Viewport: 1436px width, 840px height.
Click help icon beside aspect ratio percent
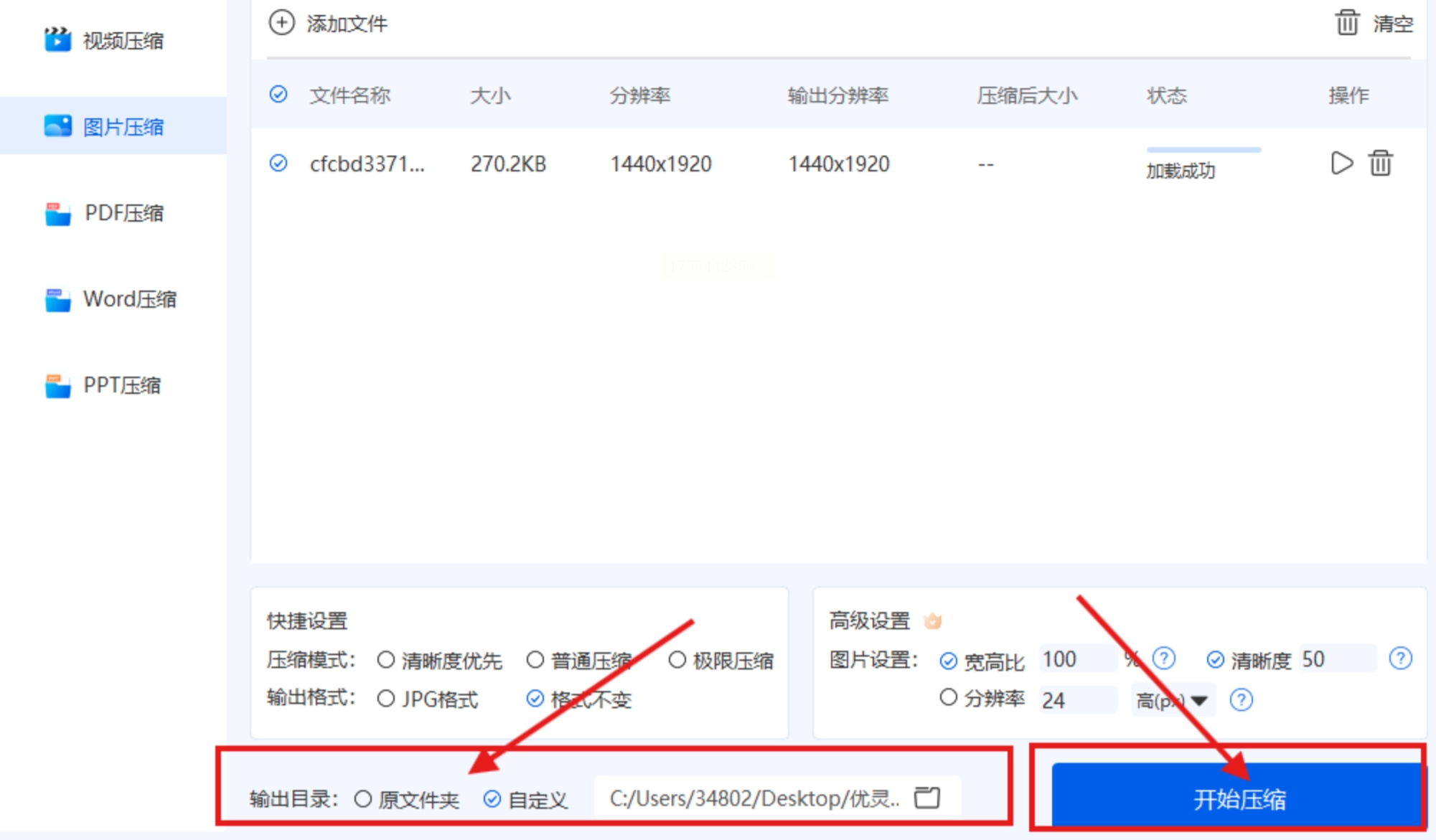tap(1163, 659)
